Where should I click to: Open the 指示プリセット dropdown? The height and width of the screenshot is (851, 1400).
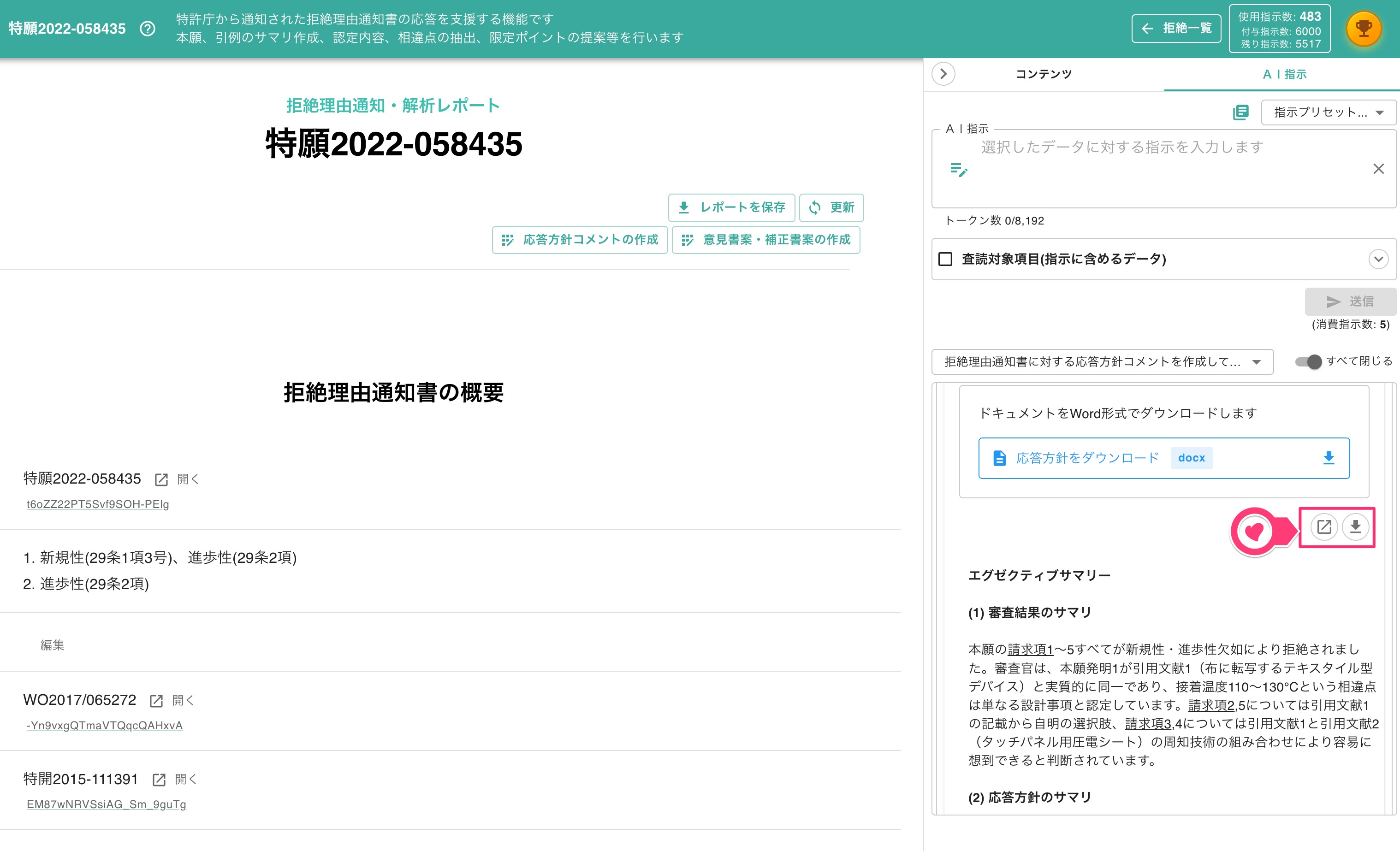coord(1329,112)
